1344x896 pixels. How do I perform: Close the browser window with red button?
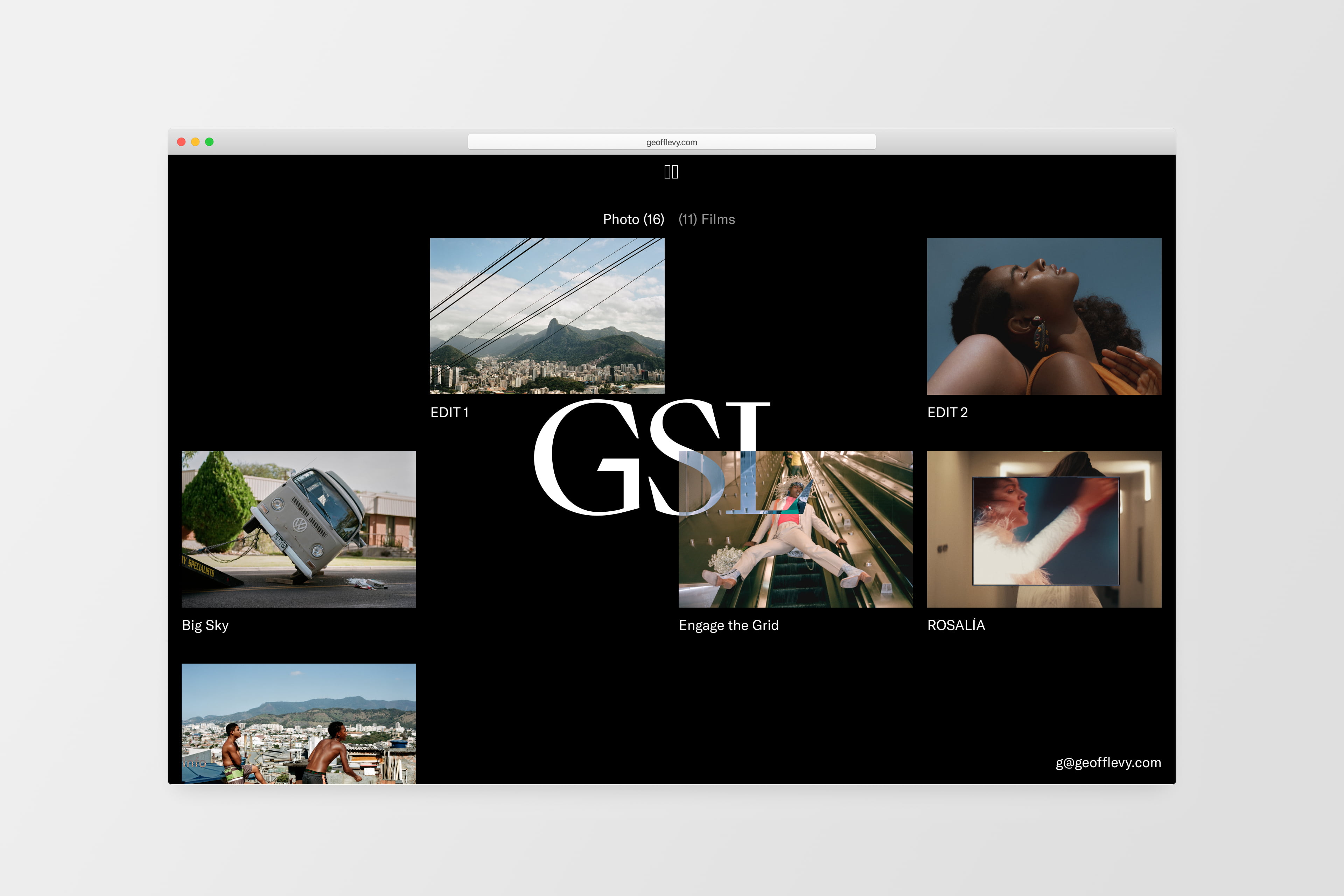181,142
